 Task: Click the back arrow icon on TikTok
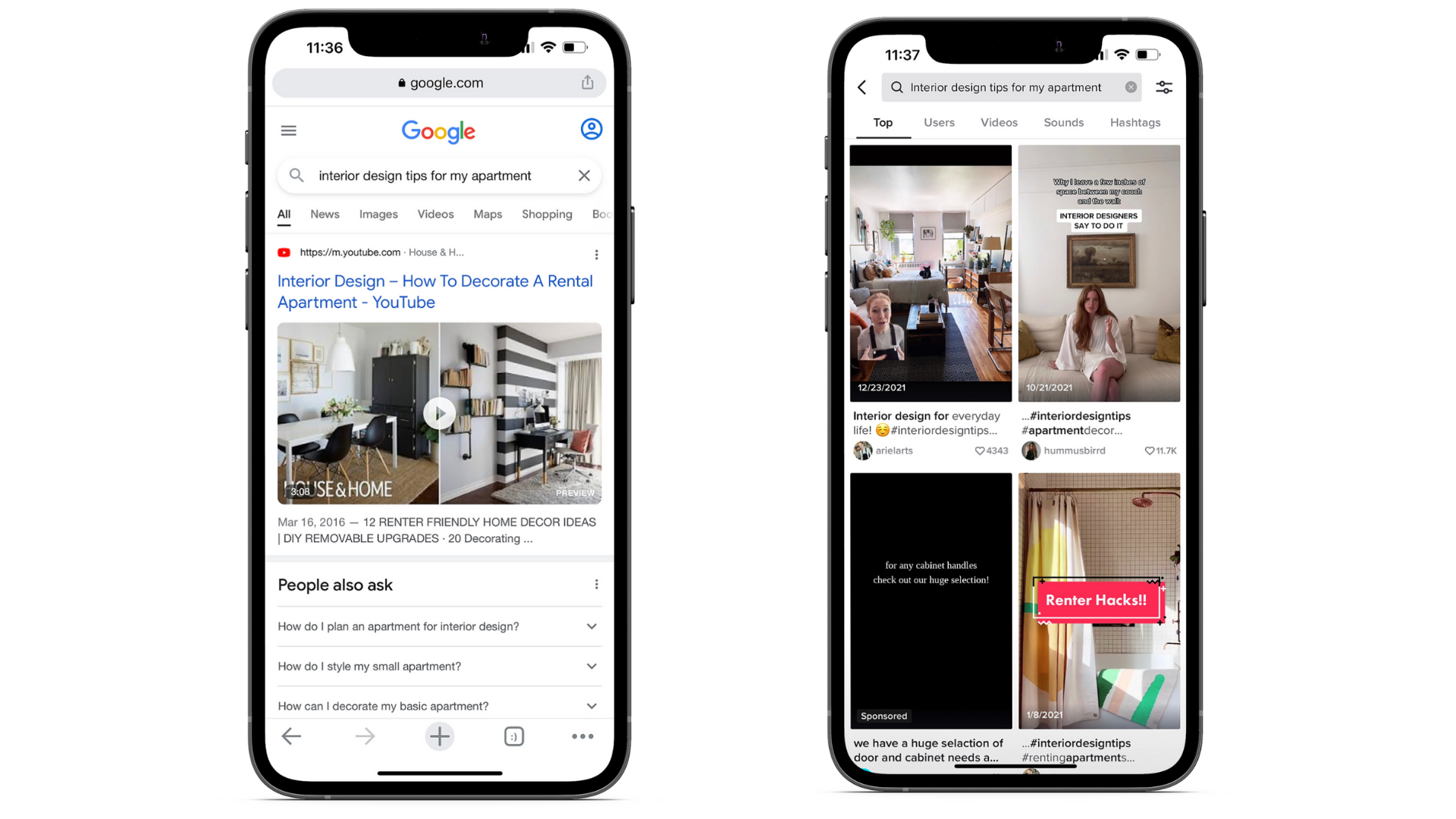click(863, 88)
